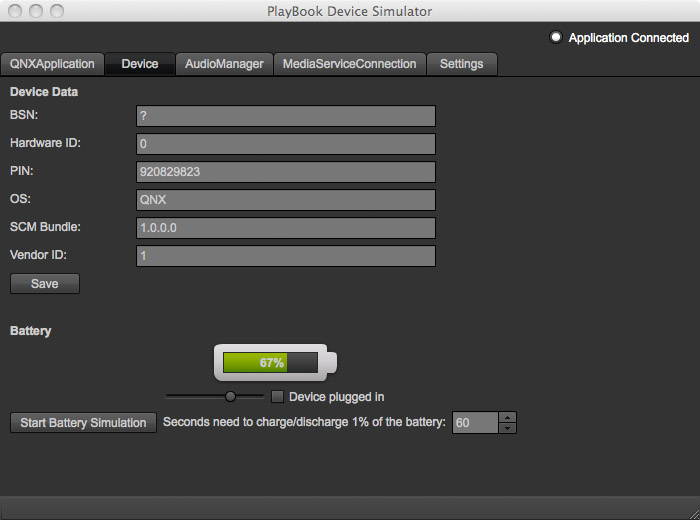Image resolution: width=700 pixels, height=520 pixels.
Task: Zoom the PlayBook Device Simulator window
Action: (x=57, y=11)
